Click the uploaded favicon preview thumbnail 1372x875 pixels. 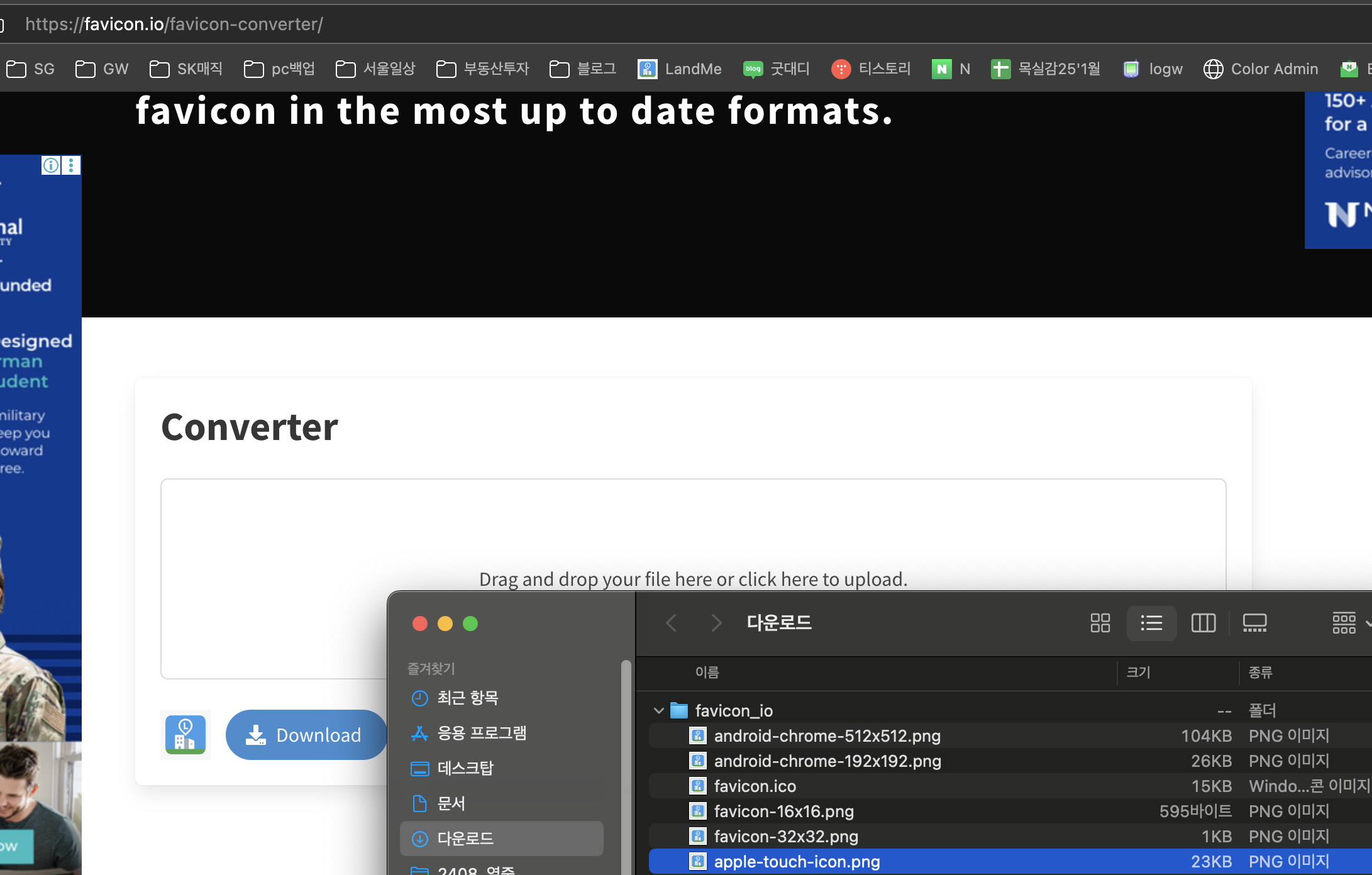(185, 735)
